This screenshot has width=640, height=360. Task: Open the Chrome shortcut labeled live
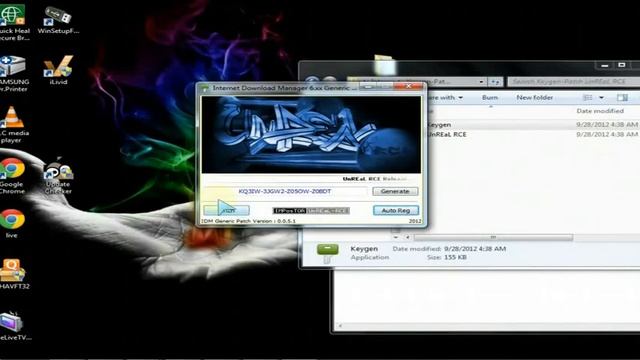12,223
